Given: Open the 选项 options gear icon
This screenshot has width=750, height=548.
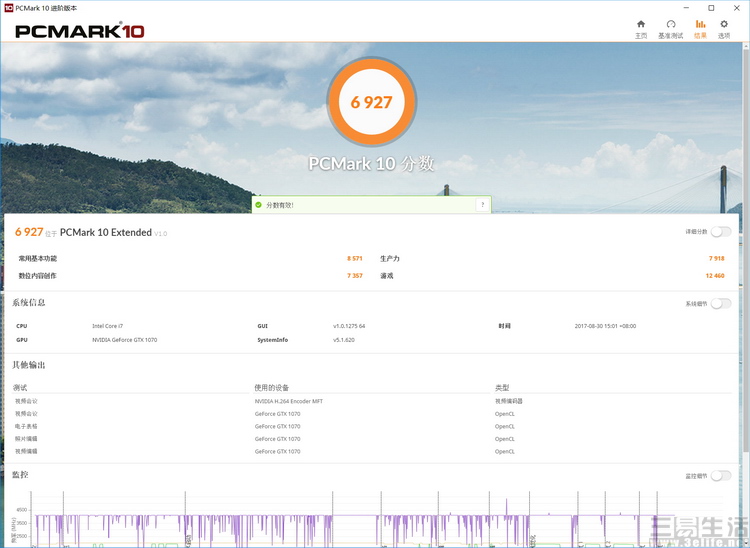Looking at the screenshot, I should (724, 28).
